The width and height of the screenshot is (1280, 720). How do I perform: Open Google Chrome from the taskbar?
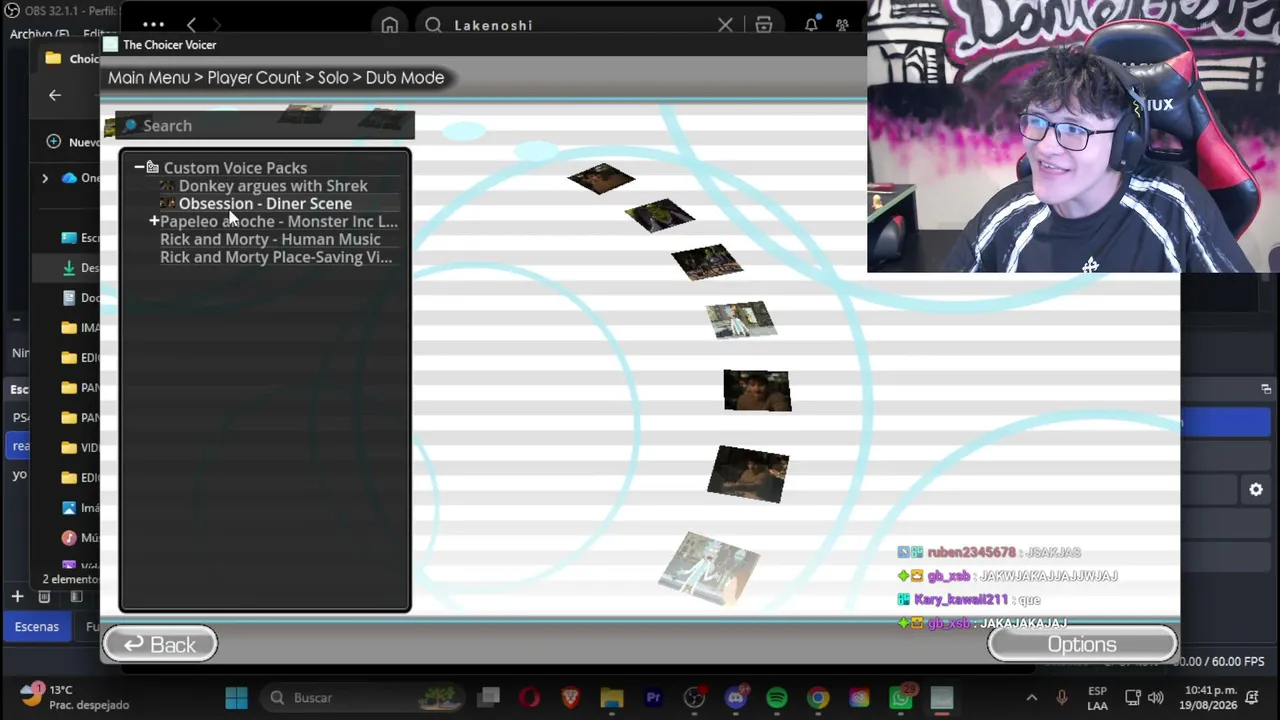pyautogui.click(x=818, y=698)
